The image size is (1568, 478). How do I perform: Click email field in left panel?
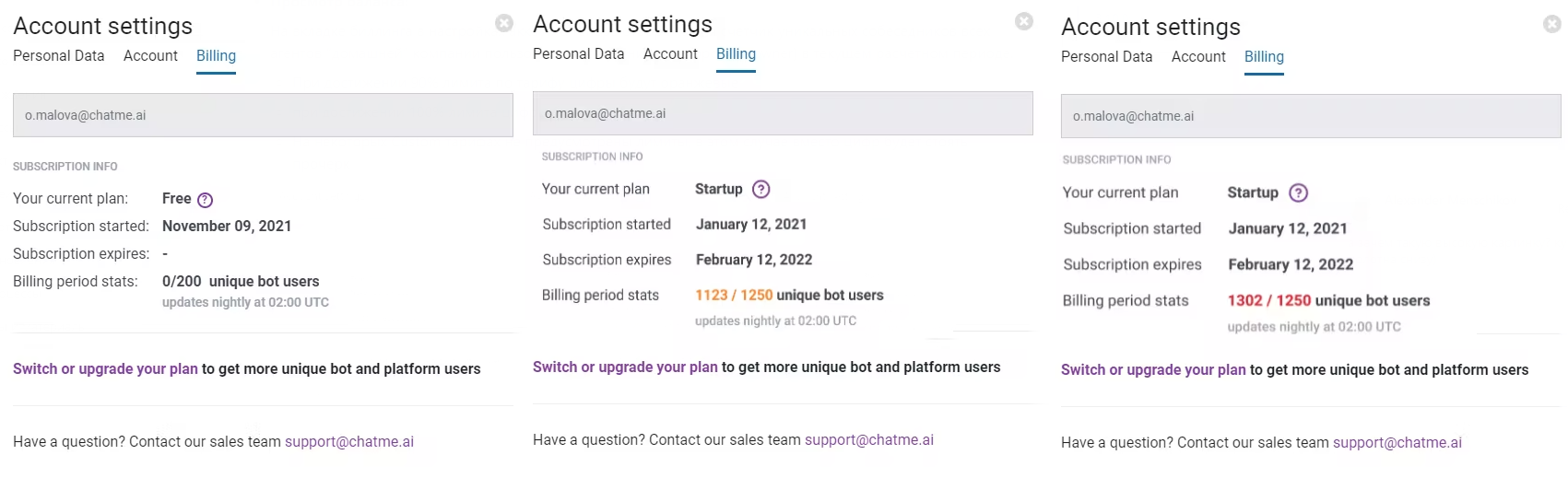[x=263, y=115]
